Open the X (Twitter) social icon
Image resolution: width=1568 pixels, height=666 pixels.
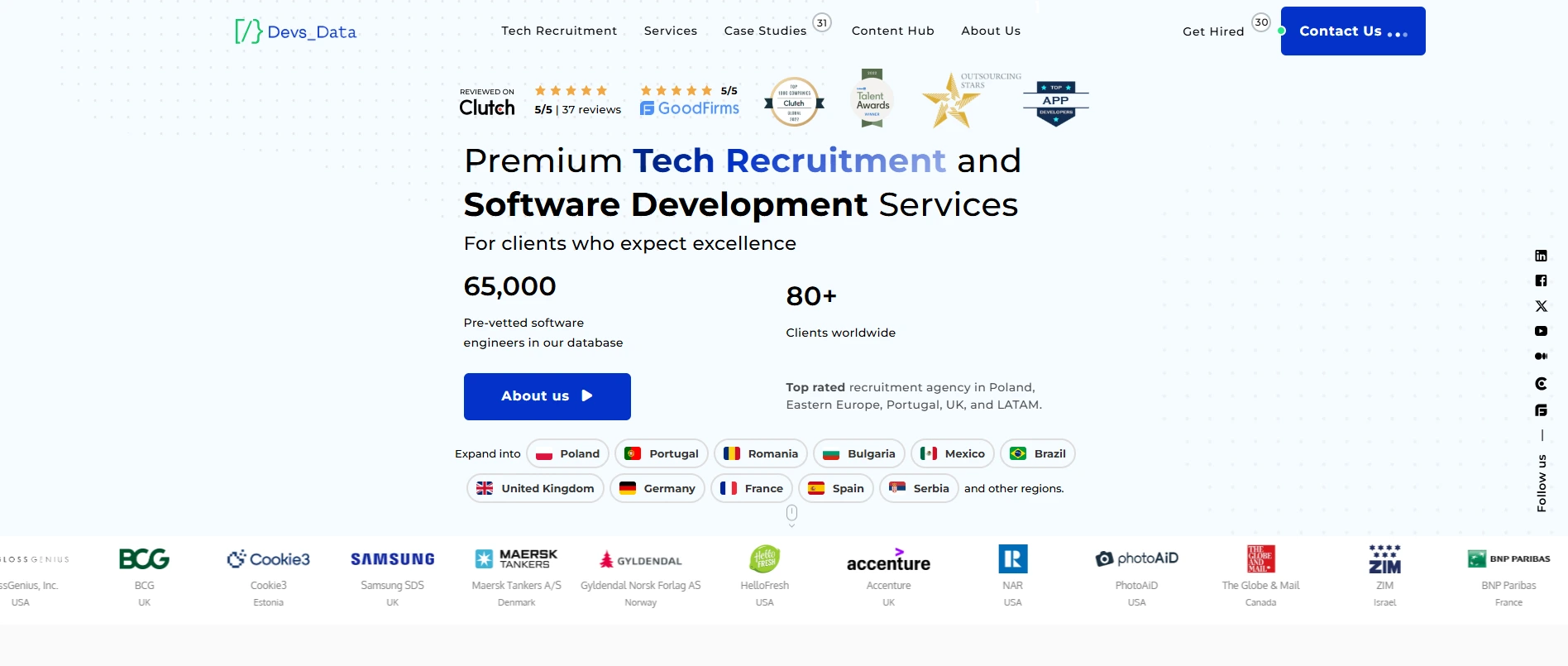pos(1542,306)
